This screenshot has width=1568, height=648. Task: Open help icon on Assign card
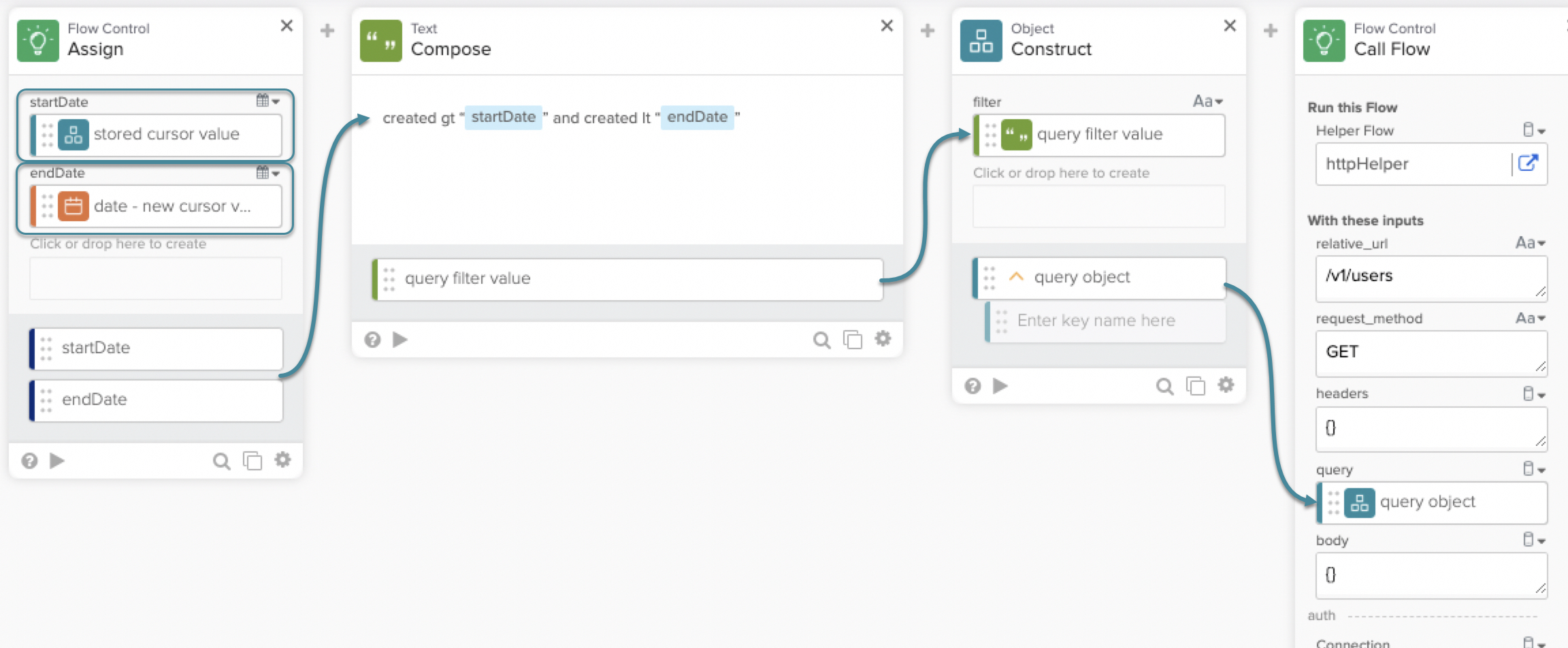29,461
